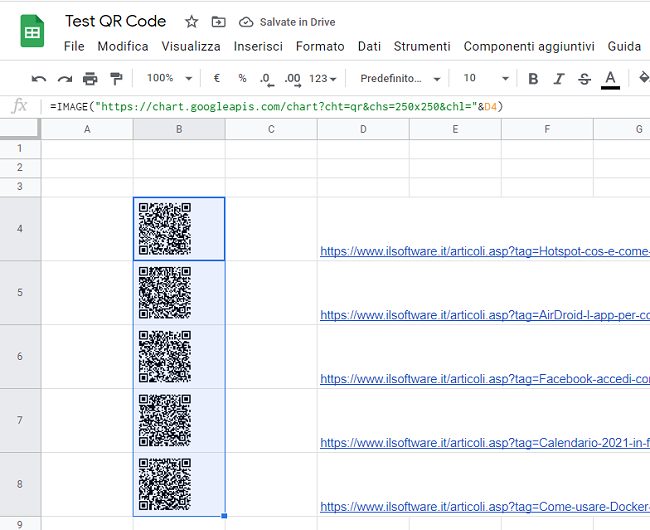Select the QR code in row 8
Screen dimensions: 650x530
[165, 484]
